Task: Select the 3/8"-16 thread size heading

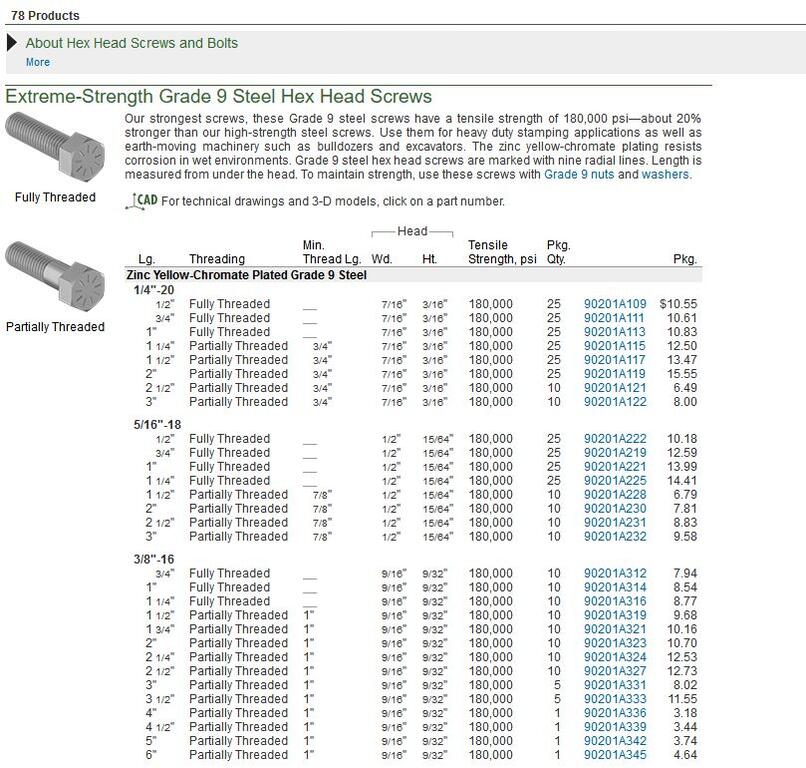Action: coord(154,559)
